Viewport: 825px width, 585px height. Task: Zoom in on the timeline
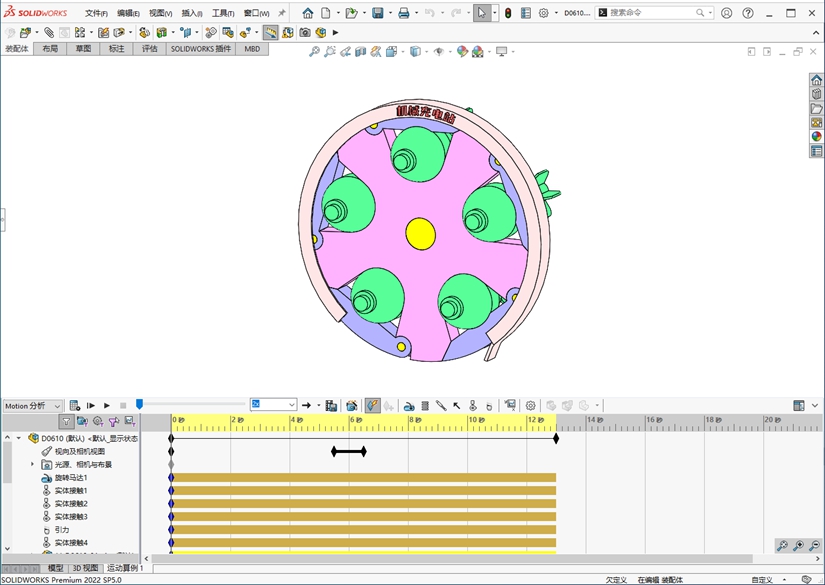[x=799, y=546]
